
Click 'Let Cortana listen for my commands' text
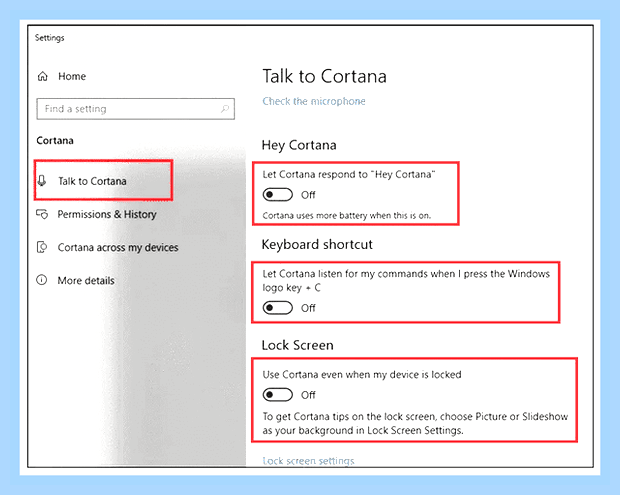[406, 280]
